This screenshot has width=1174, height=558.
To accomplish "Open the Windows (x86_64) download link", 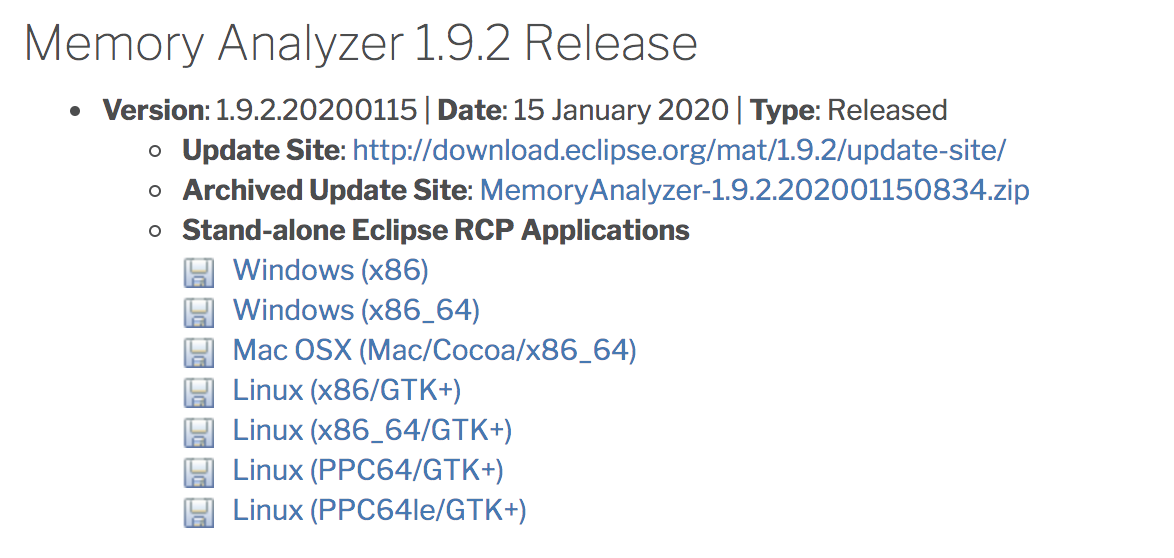I will [x=356, y=311].
